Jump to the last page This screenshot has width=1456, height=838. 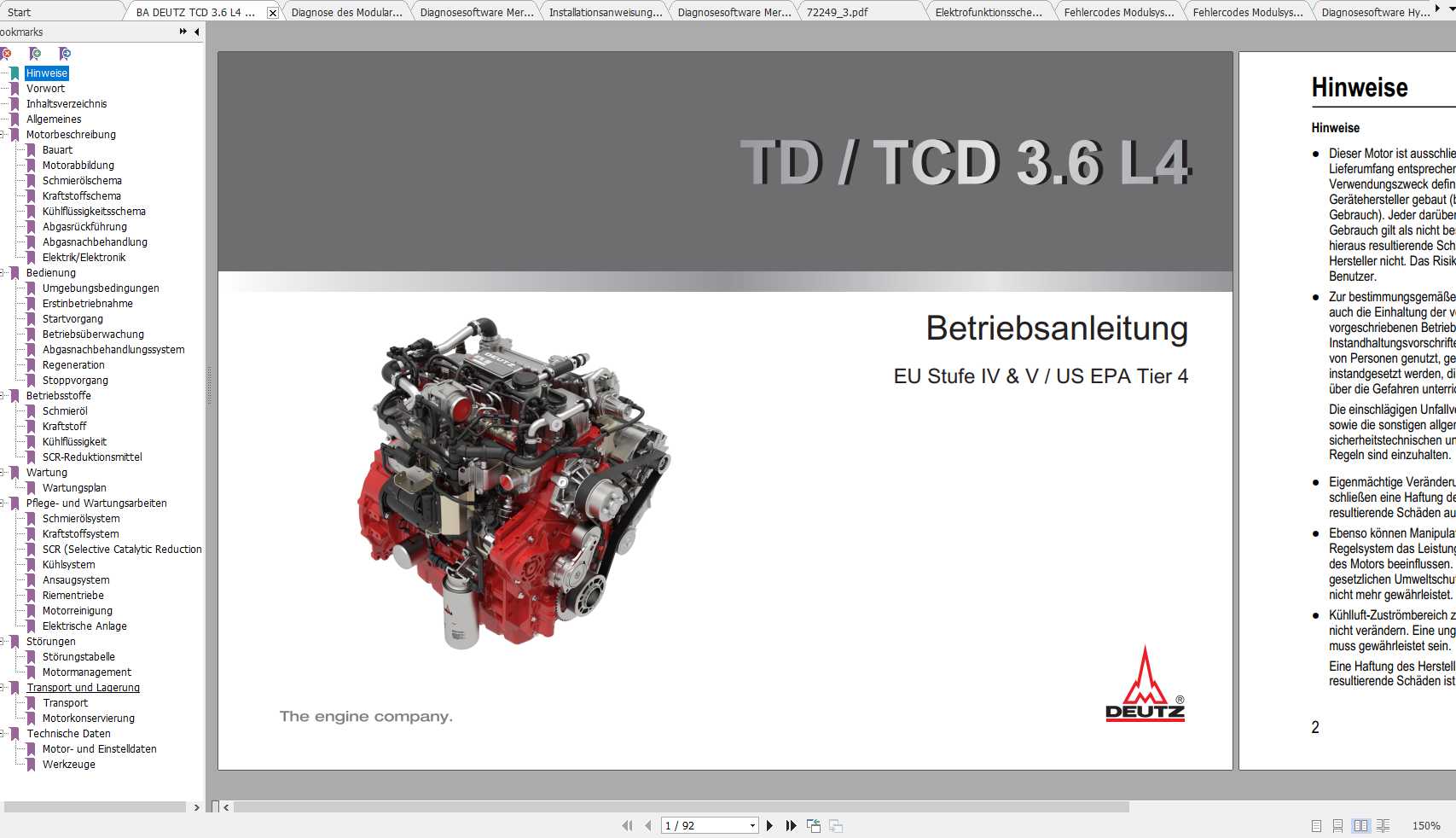(791, 825)
